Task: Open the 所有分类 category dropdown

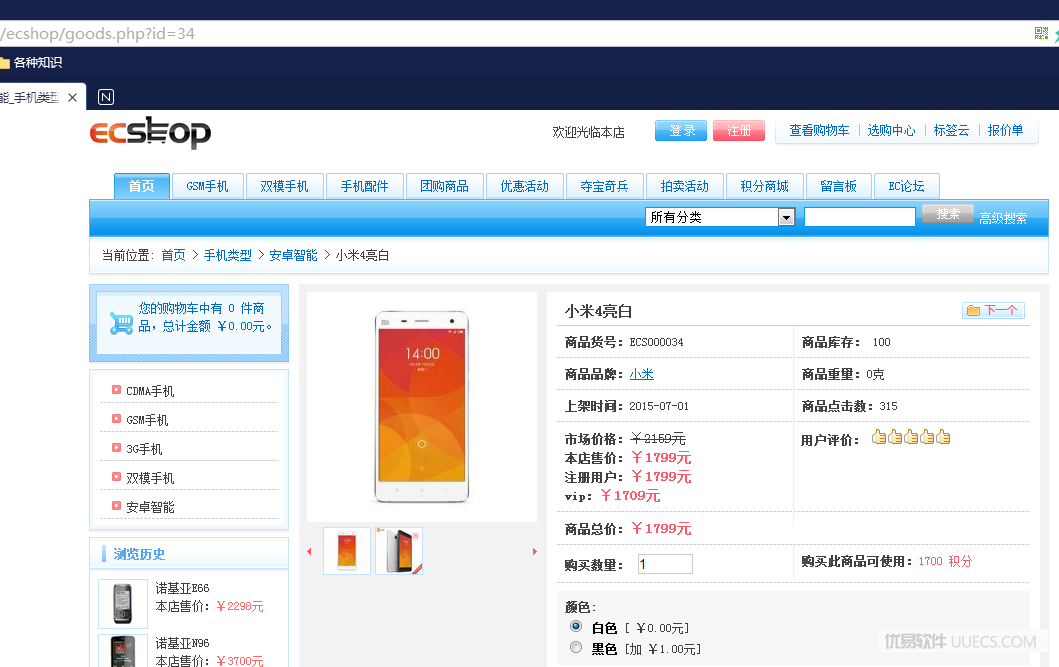Action: coord(720,217)
